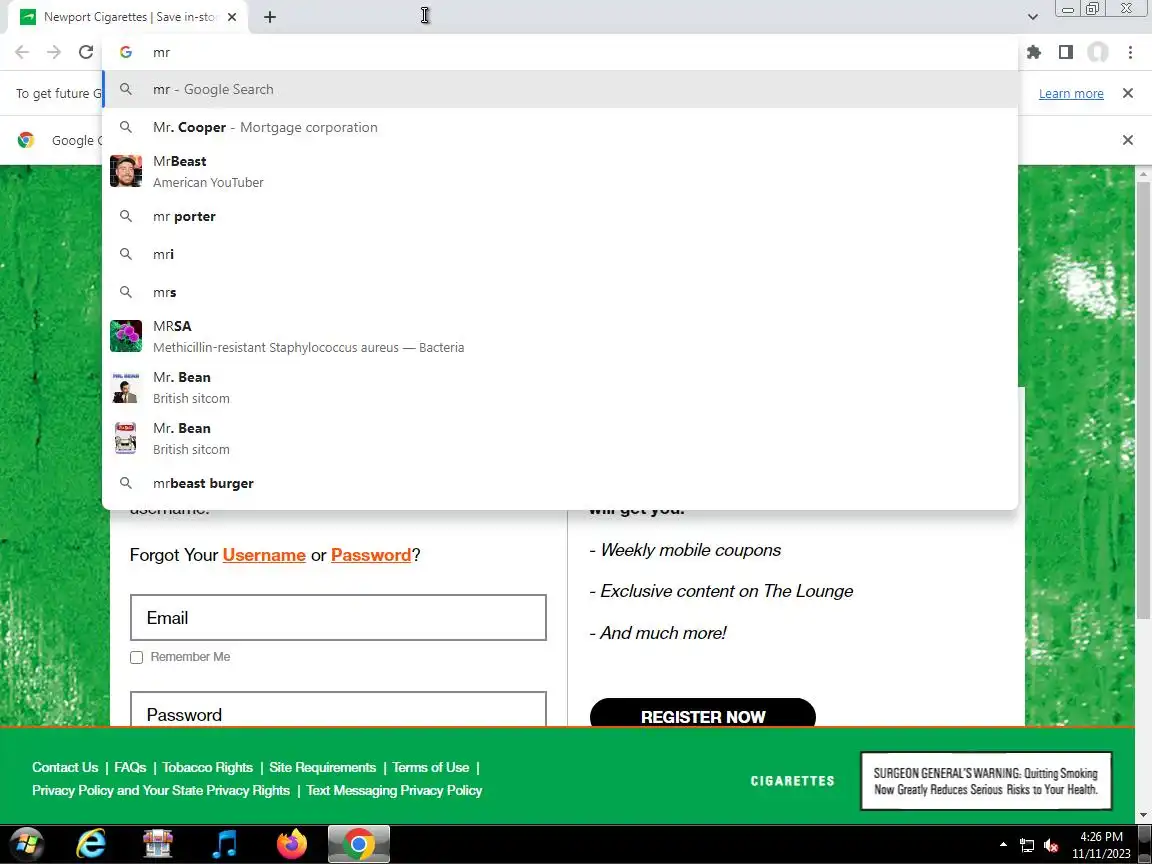Screen dimensions: 1152x864
Task: Expand the tab search chevron
Action: [1032, 17]
